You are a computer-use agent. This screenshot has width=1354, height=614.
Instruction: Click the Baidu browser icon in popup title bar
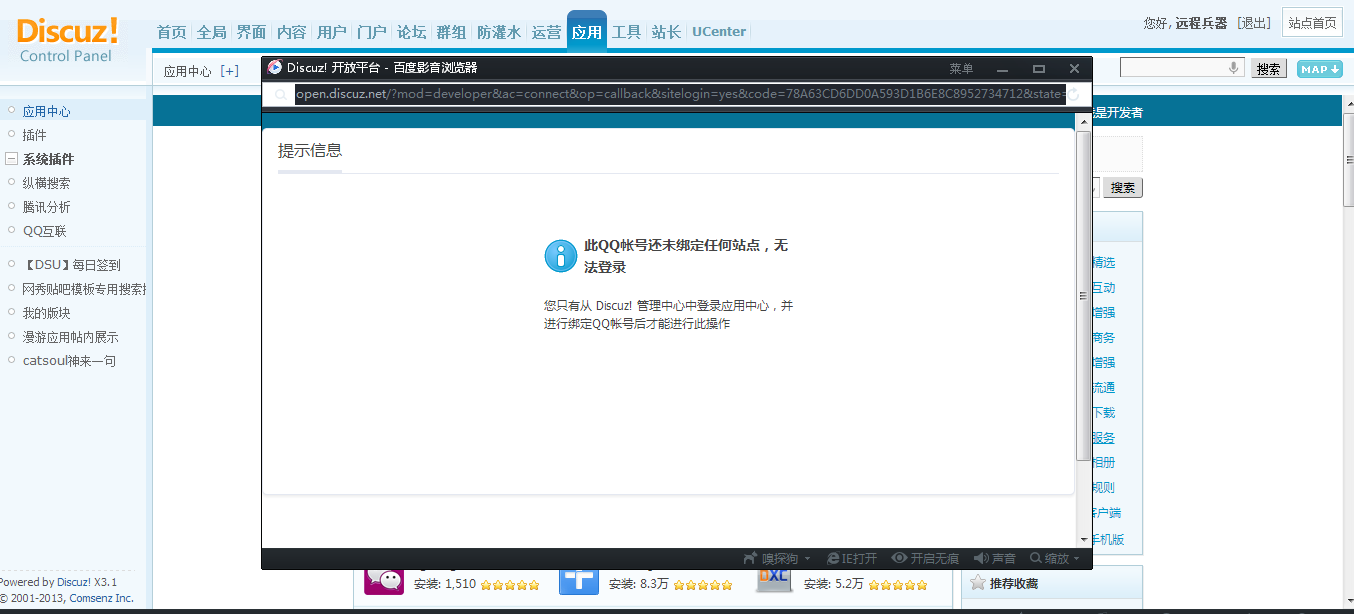click(x=275, y=68)
